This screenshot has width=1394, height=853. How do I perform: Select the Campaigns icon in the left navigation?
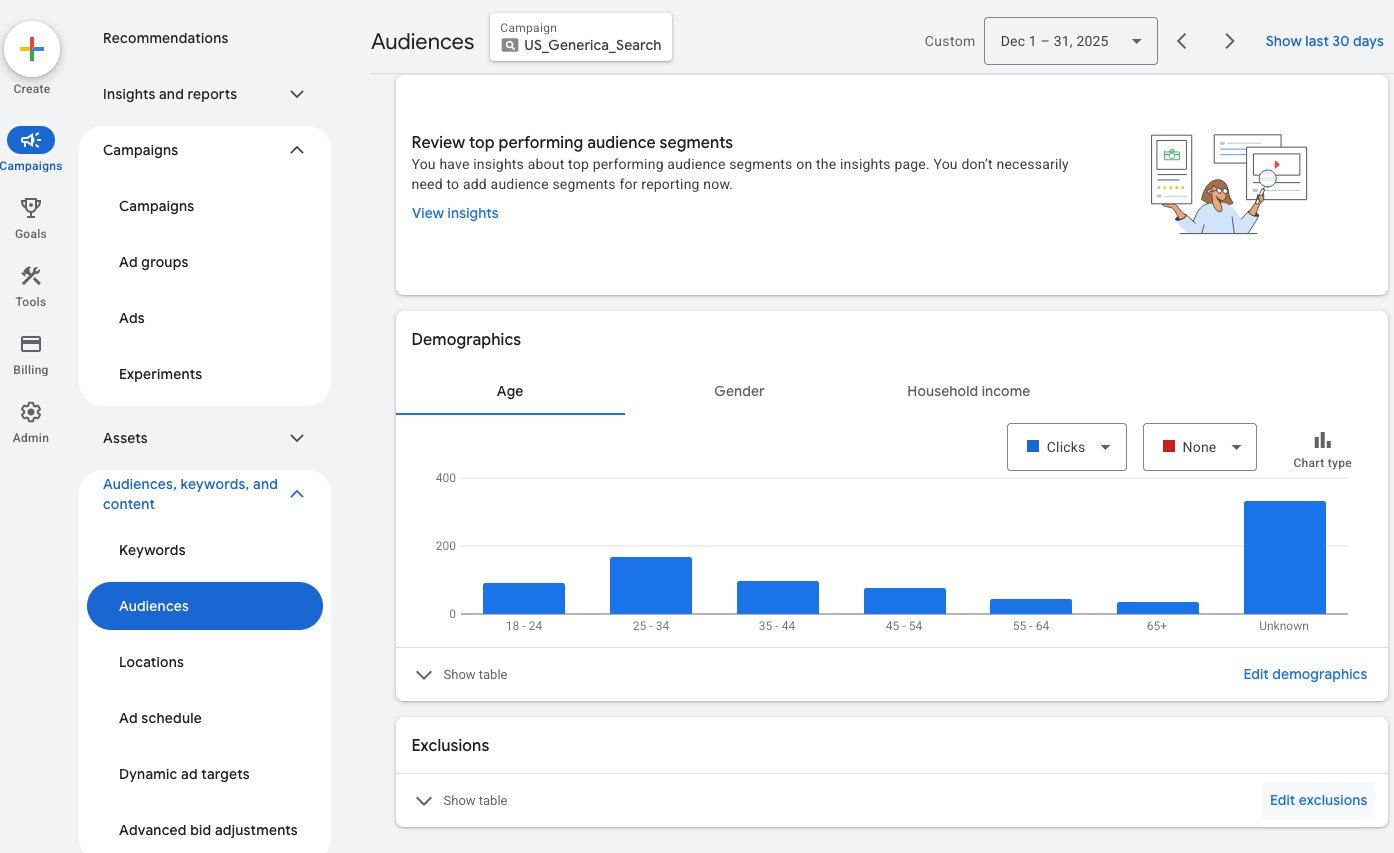tap(31, 140)
